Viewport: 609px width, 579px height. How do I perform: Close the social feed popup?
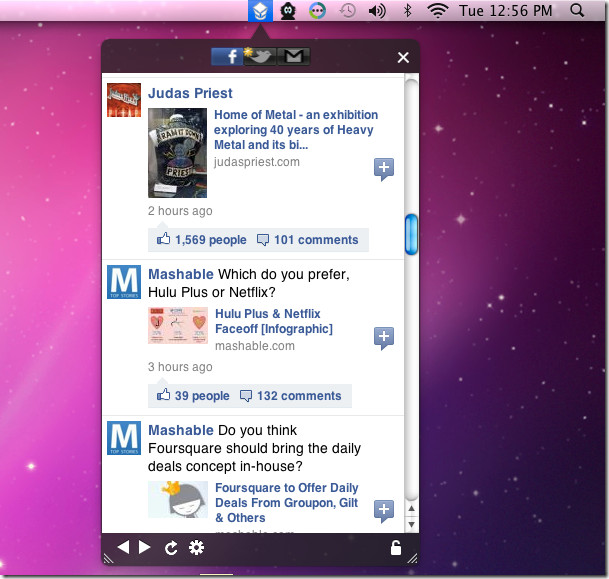tap(403, 57)
